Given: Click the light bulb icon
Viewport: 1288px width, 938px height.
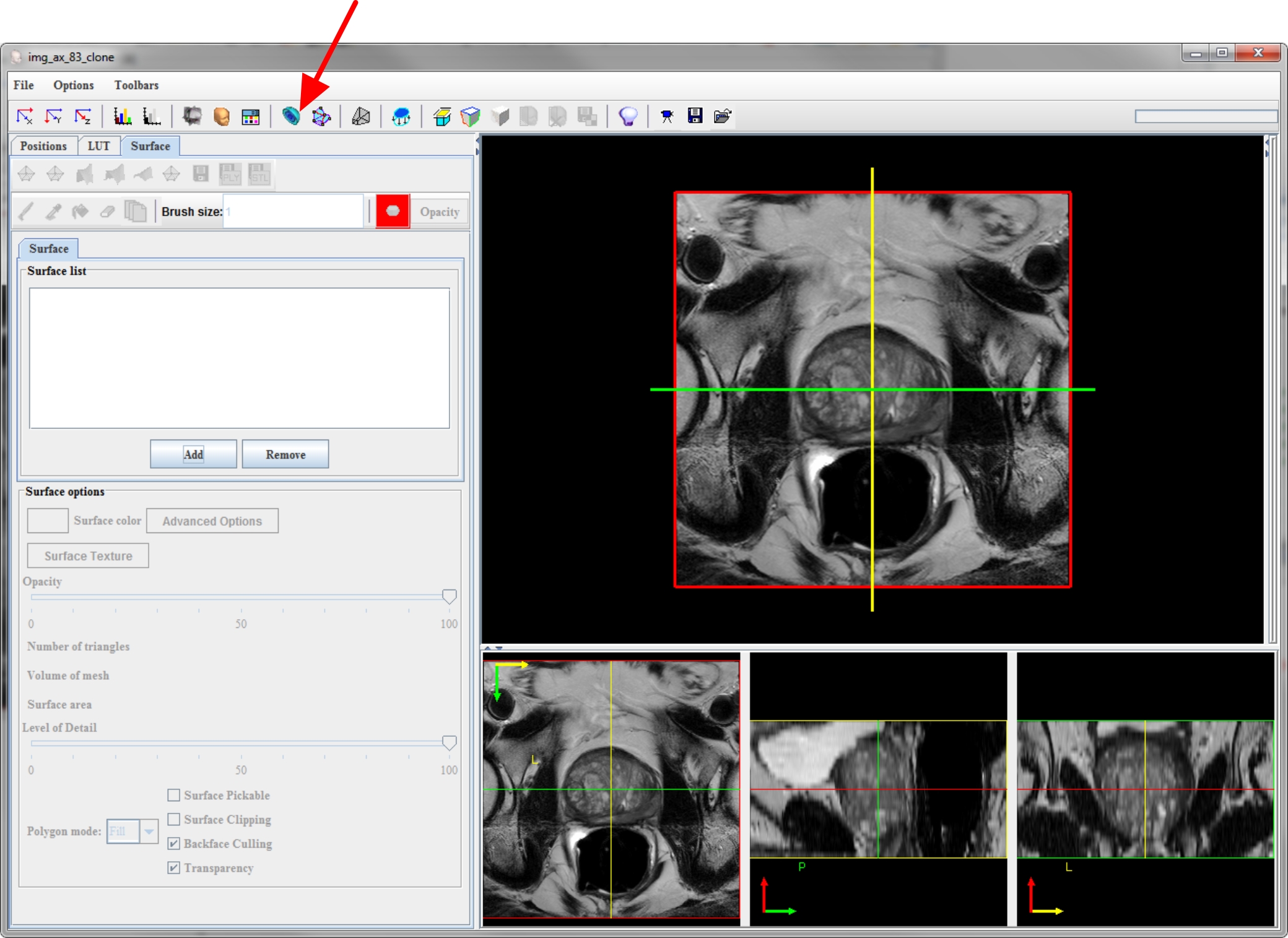Looking at the screenshot, I should tap(628, 116).
